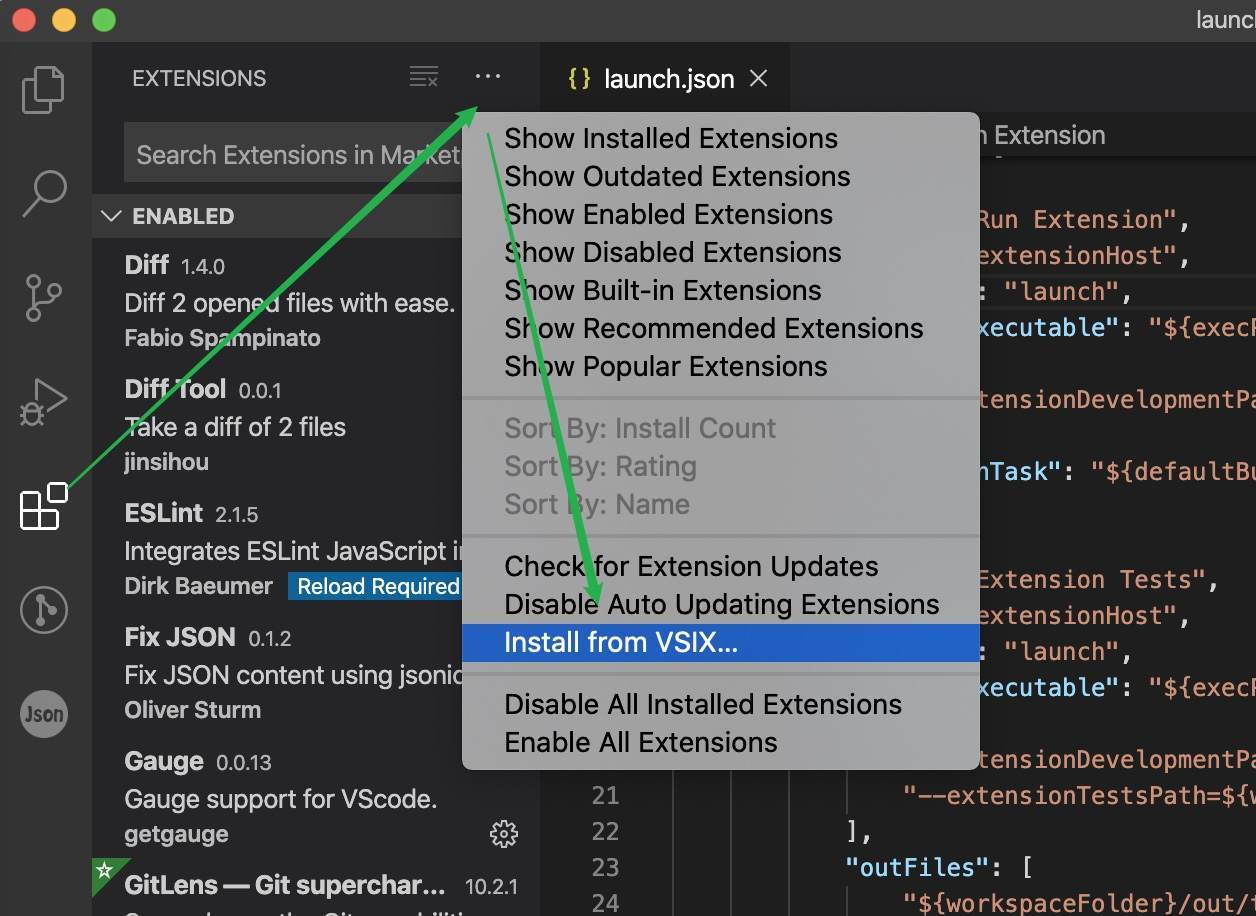The height and width of the screenshot is (916, 1256).
Task: Click the author name Oliver Sturm
Action: pos(192,710)
